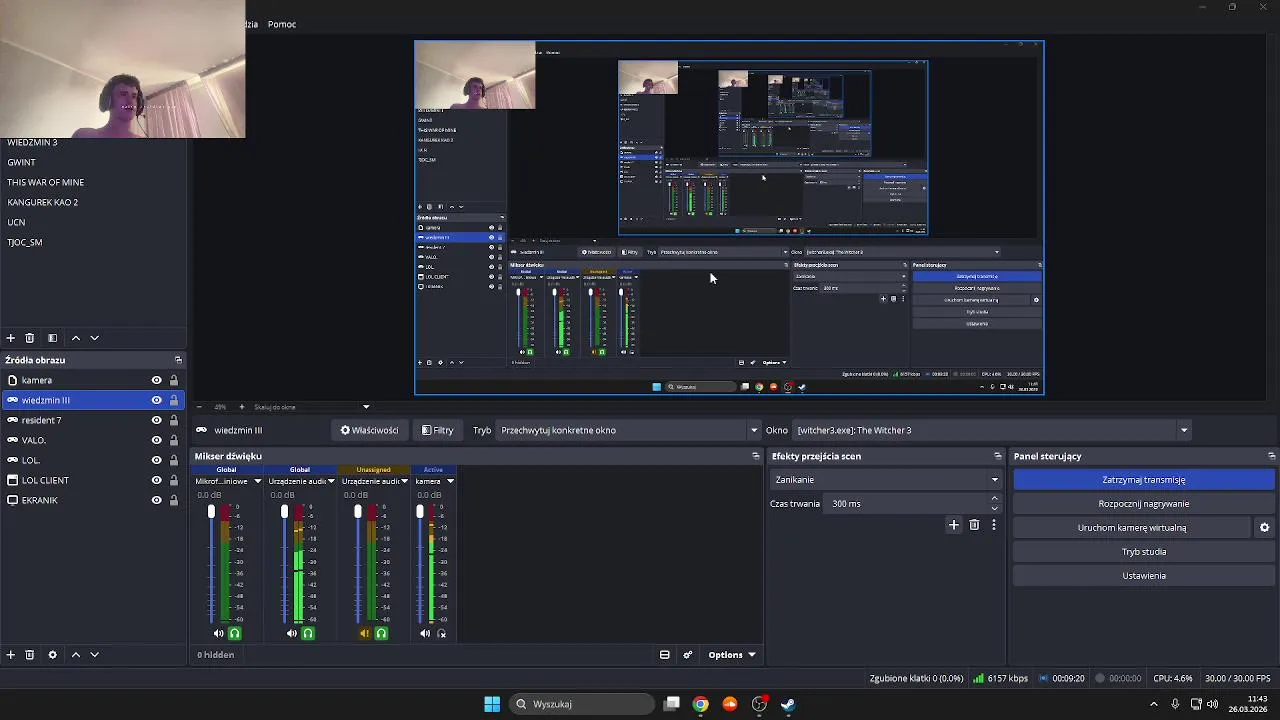Undock the Panel sterujący dock
Image resolution: width=1280 pixels, height=720 pixels.
pyautogui.click(x=1271, y=456)
